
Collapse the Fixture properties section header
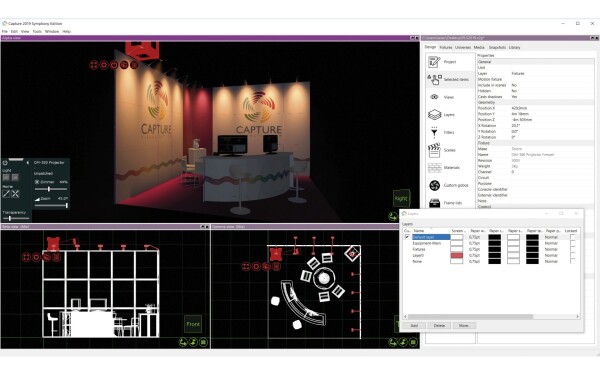click(x=536, y=143)
